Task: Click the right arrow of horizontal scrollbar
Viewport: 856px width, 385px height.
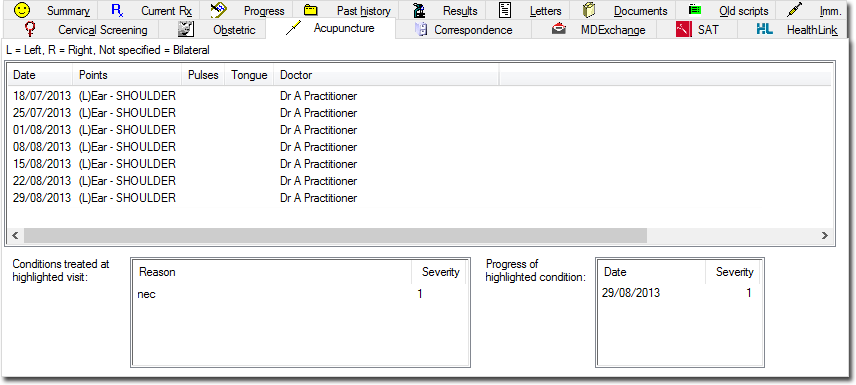Action: pyautogui.click(x=824, y=235)
